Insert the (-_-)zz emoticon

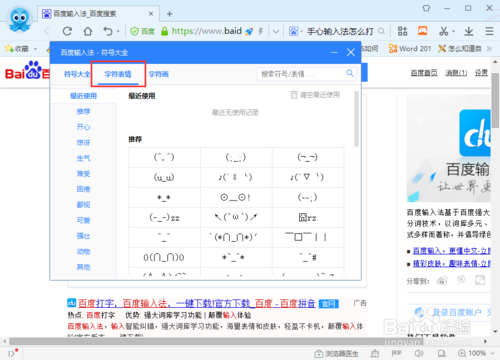pyautogui.click(x=164, y=217)
